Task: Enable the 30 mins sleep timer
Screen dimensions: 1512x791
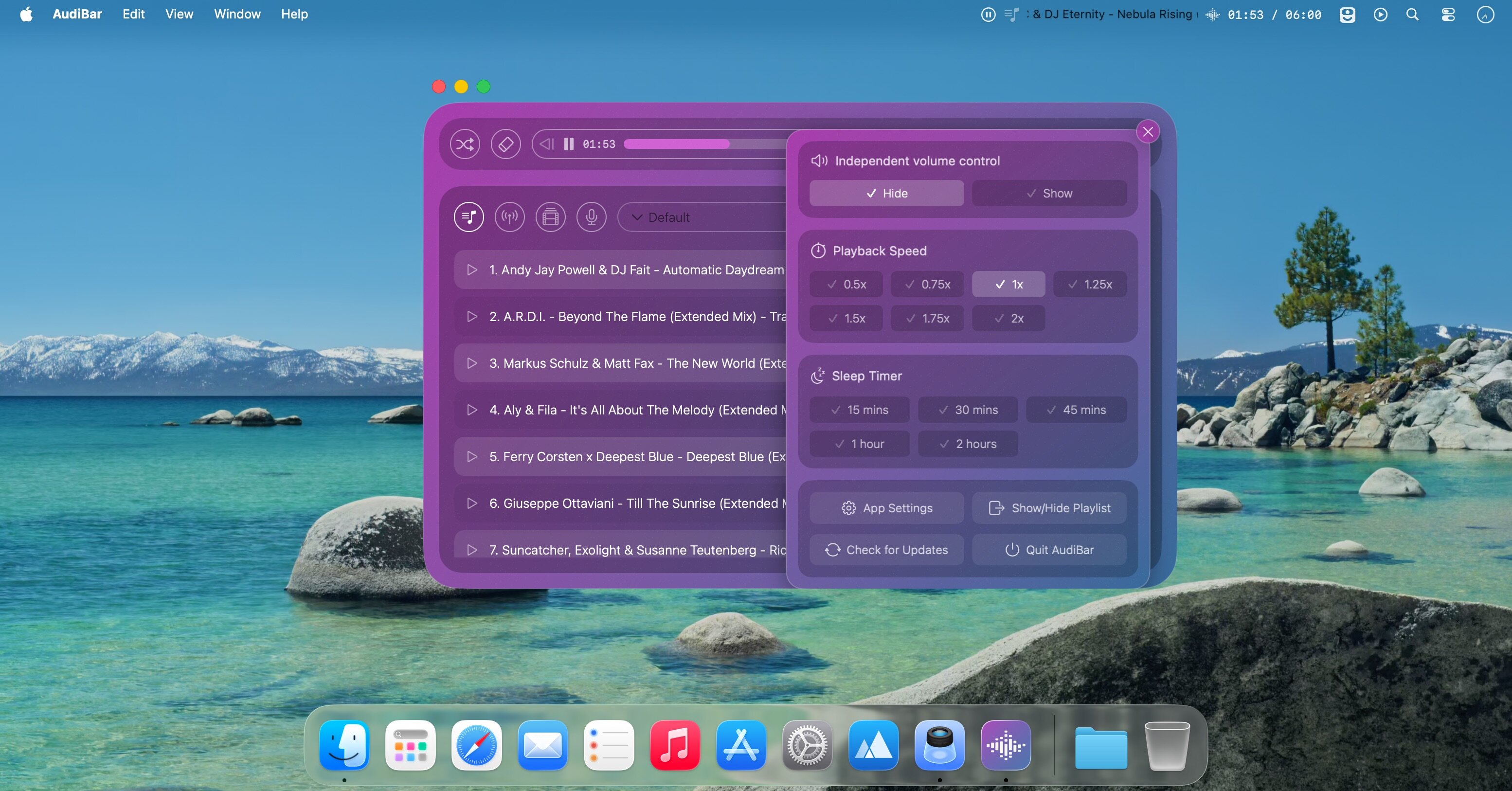Action: coord(967,410)
